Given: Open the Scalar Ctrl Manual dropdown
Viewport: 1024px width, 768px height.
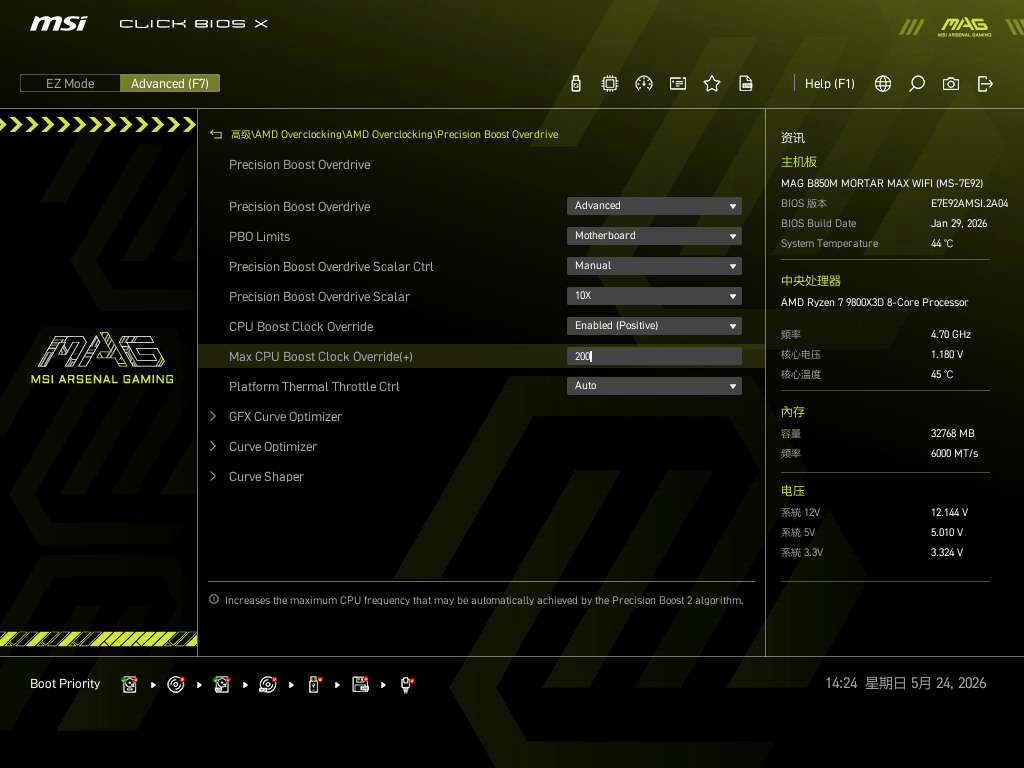Looking at the screenshot, I should point(654,266).
